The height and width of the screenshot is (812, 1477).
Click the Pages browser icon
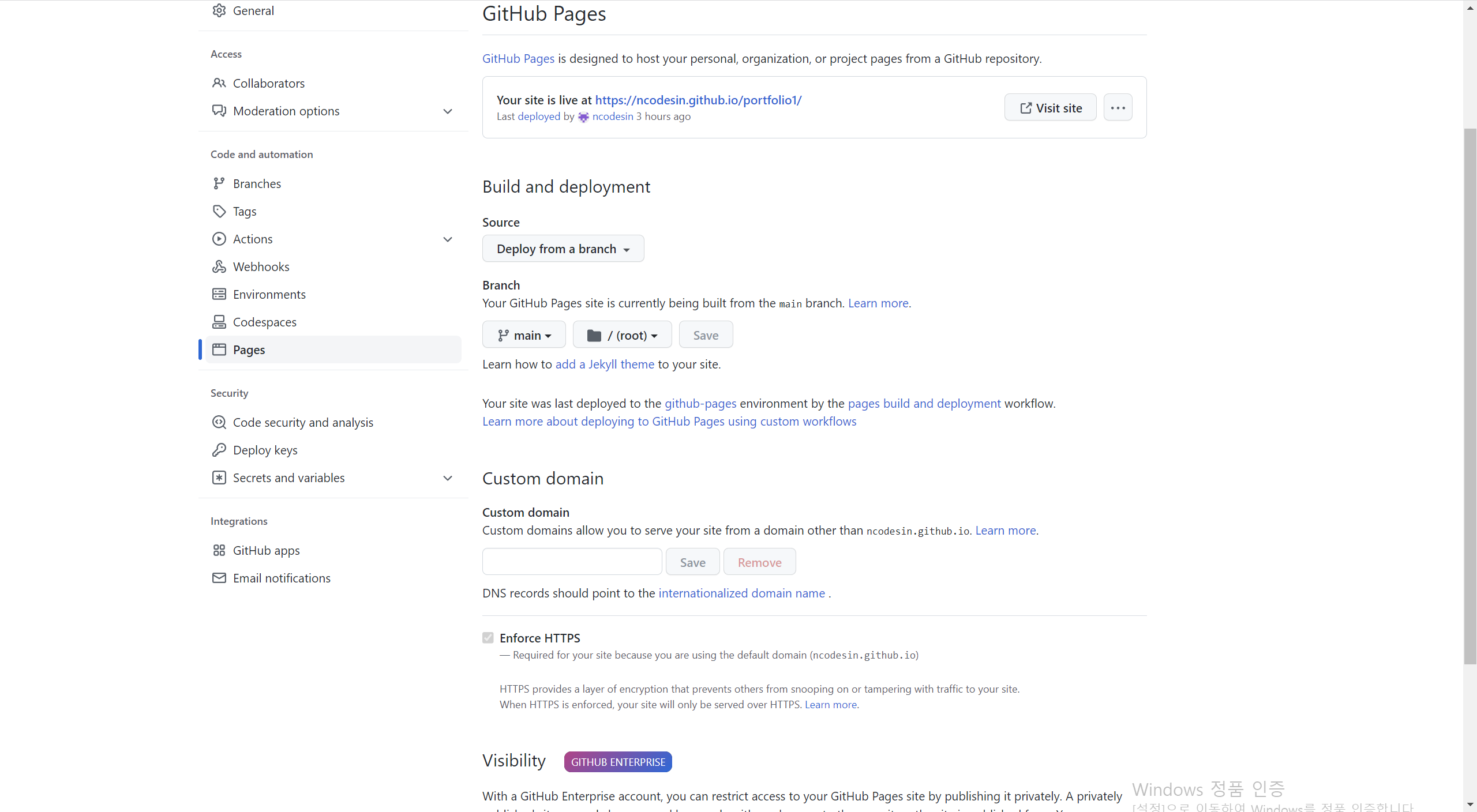click(x=219, y=349)
